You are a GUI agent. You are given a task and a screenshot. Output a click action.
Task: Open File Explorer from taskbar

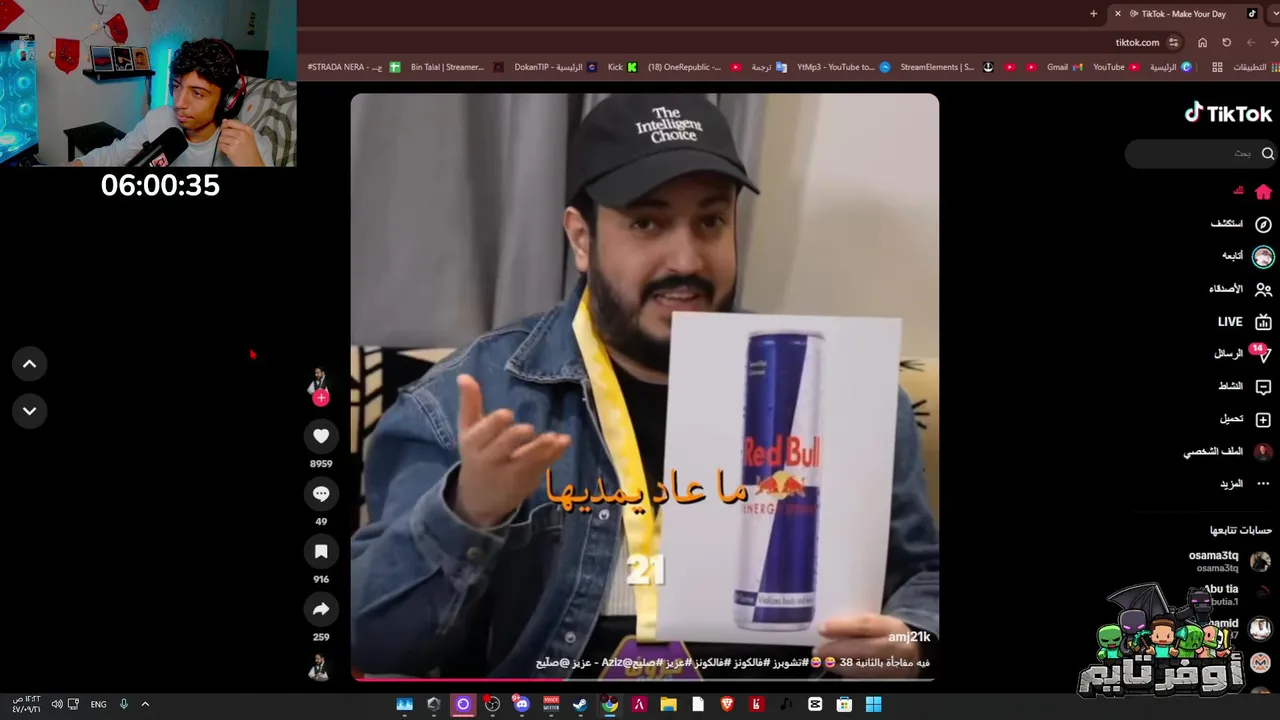tap(668, 704)
